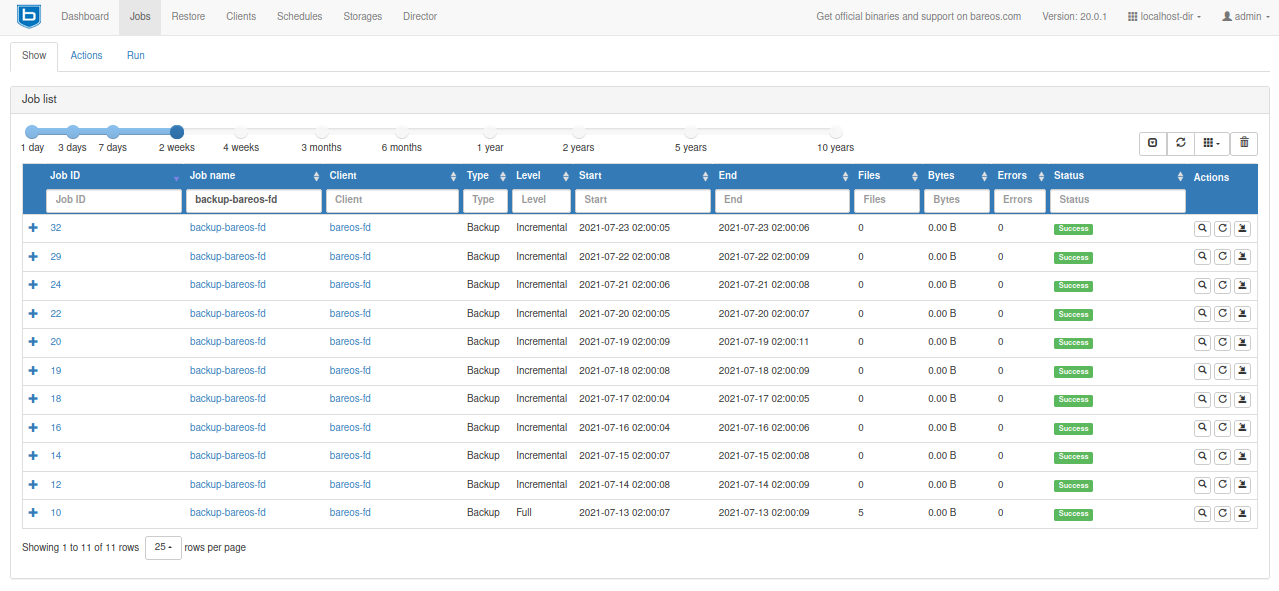Open the columns visibility dropdown

tap(1211, 143)
